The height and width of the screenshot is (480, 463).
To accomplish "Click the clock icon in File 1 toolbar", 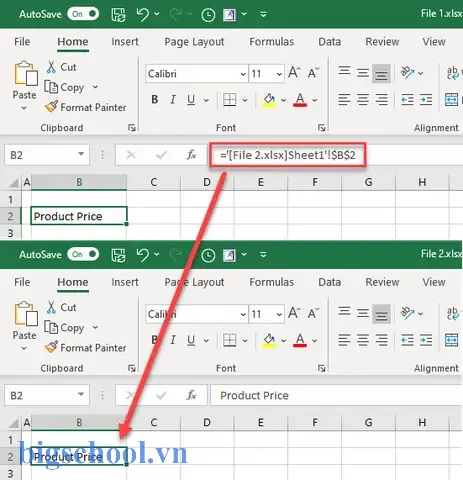I will (208, 15).
